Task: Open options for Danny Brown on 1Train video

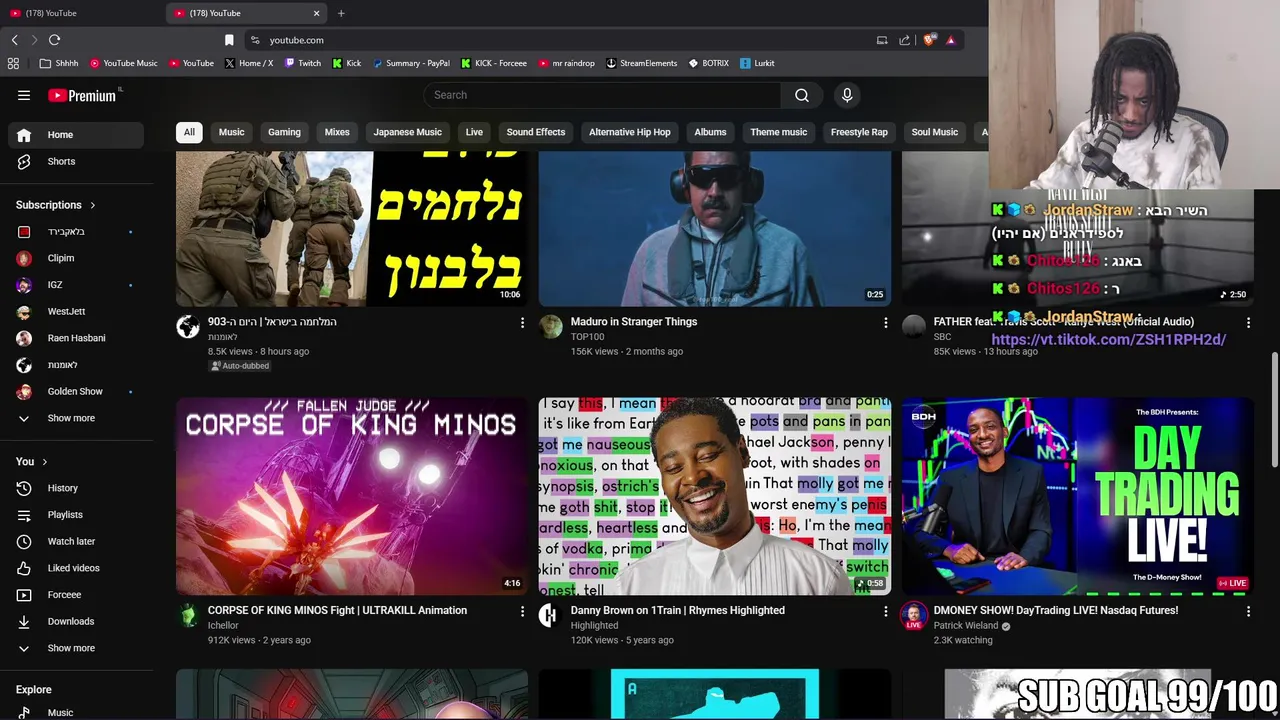Action: click(x=885, y=611)
